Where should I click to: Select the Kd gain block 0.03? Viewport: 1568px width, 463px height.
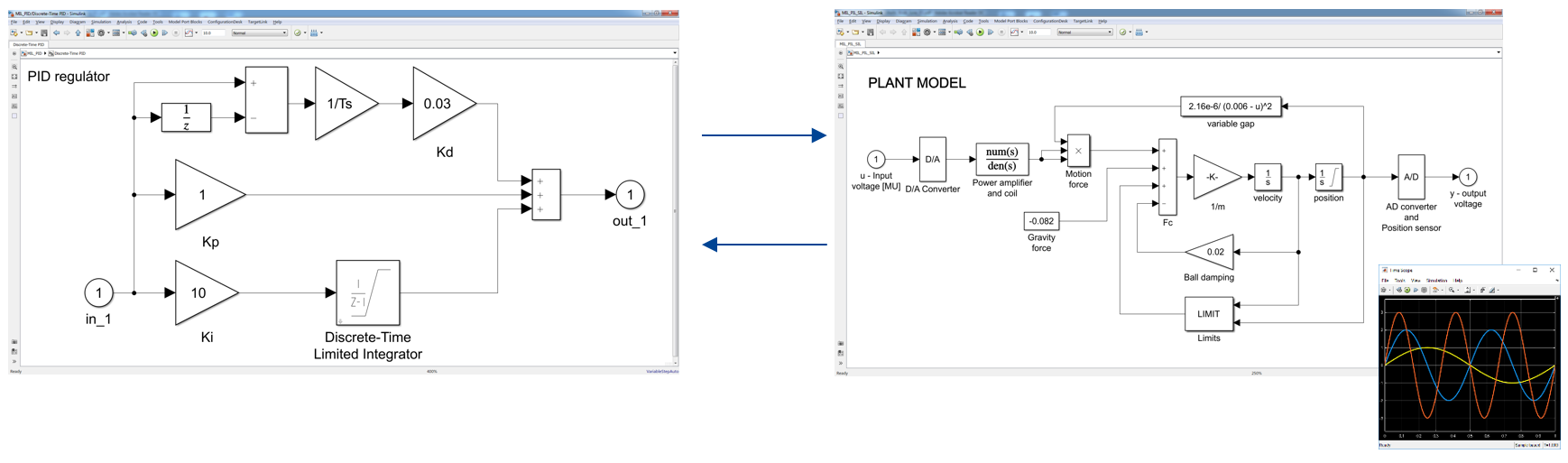(444, 104)
